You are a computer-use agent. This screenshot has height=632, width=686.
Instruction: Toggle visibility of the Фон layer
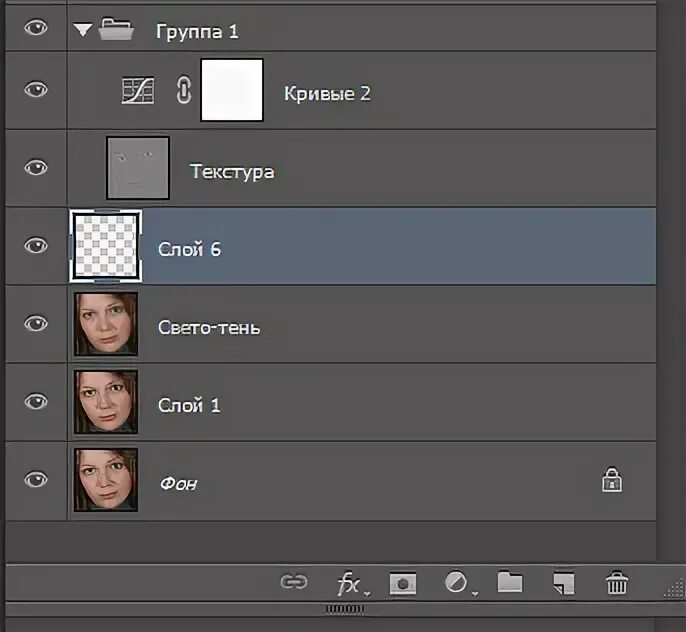pyautogui.click(x=36, y=480)
